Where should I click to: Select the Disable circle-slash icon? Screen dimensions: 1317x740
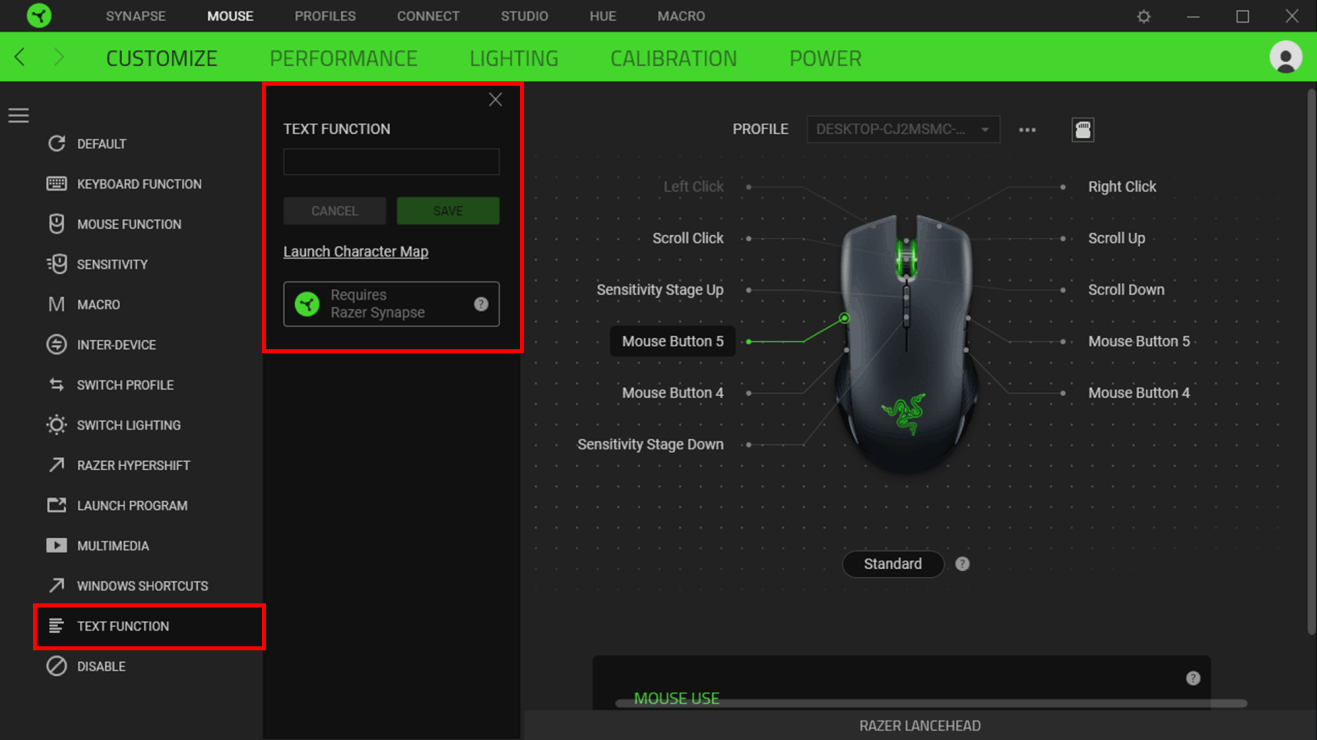tap(56, 666)
